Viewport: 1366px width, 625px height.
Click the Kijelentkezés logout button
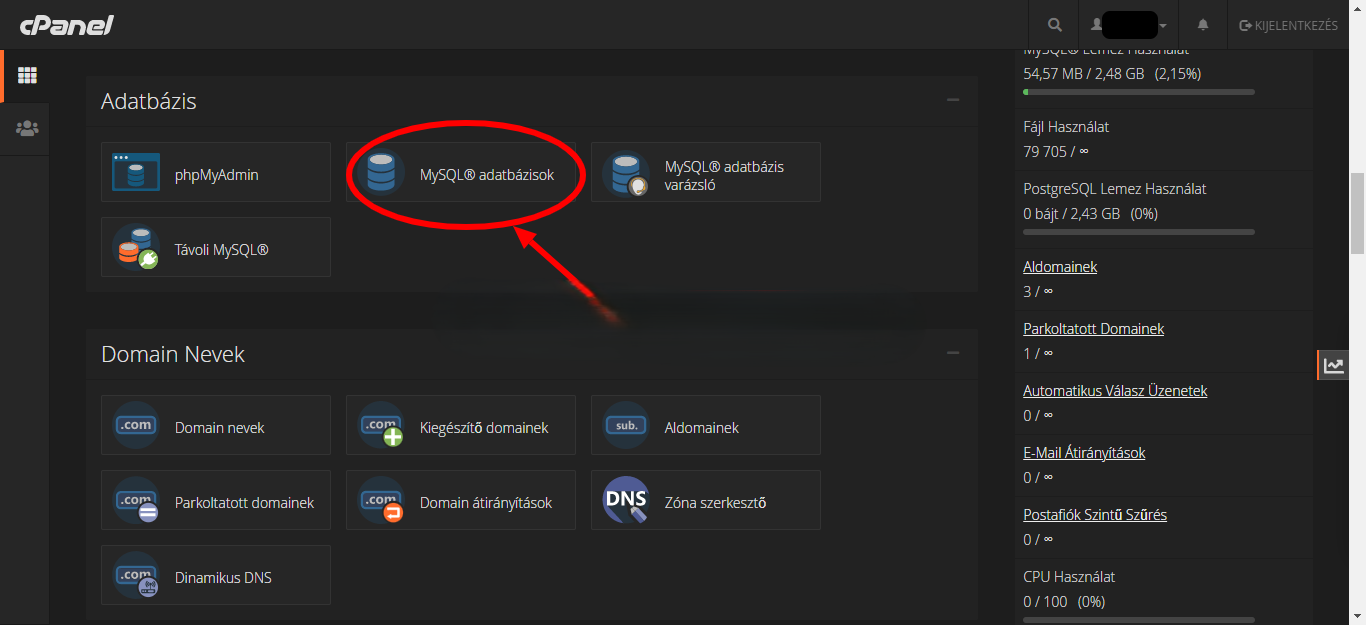[1288, 25]
